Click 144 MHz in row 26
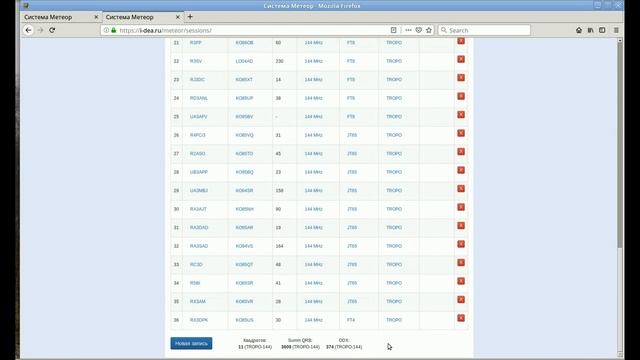The width and height of the screenshot is (640, 360). pos(313,135)
